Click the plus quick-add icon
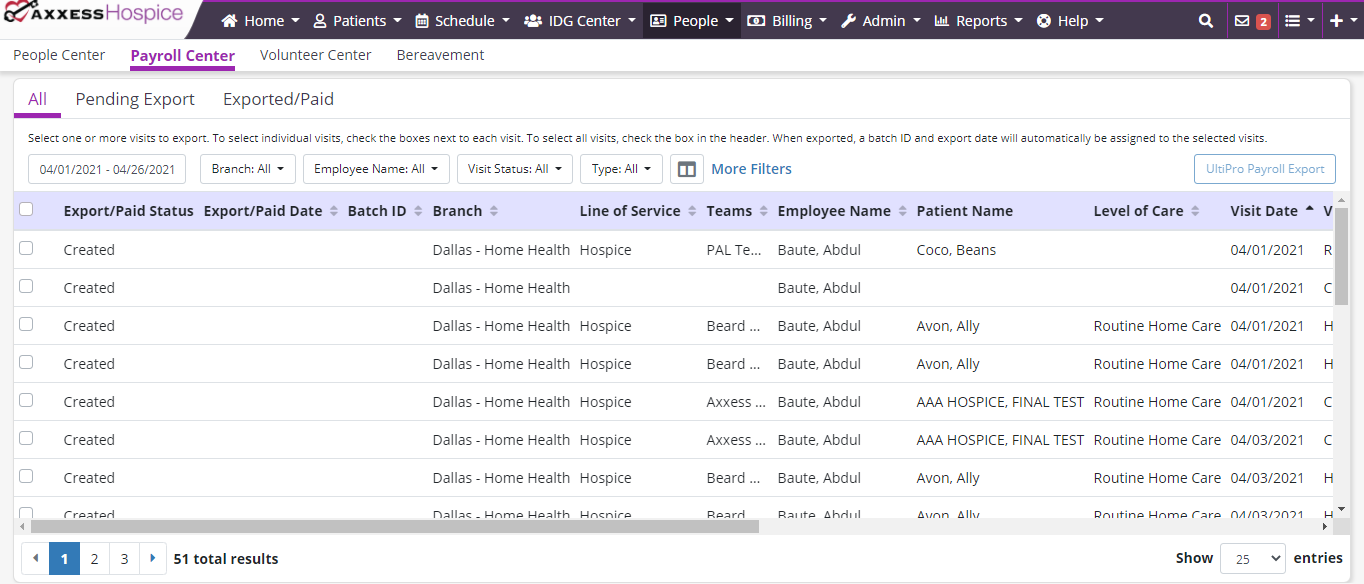 pos(1336,21)
